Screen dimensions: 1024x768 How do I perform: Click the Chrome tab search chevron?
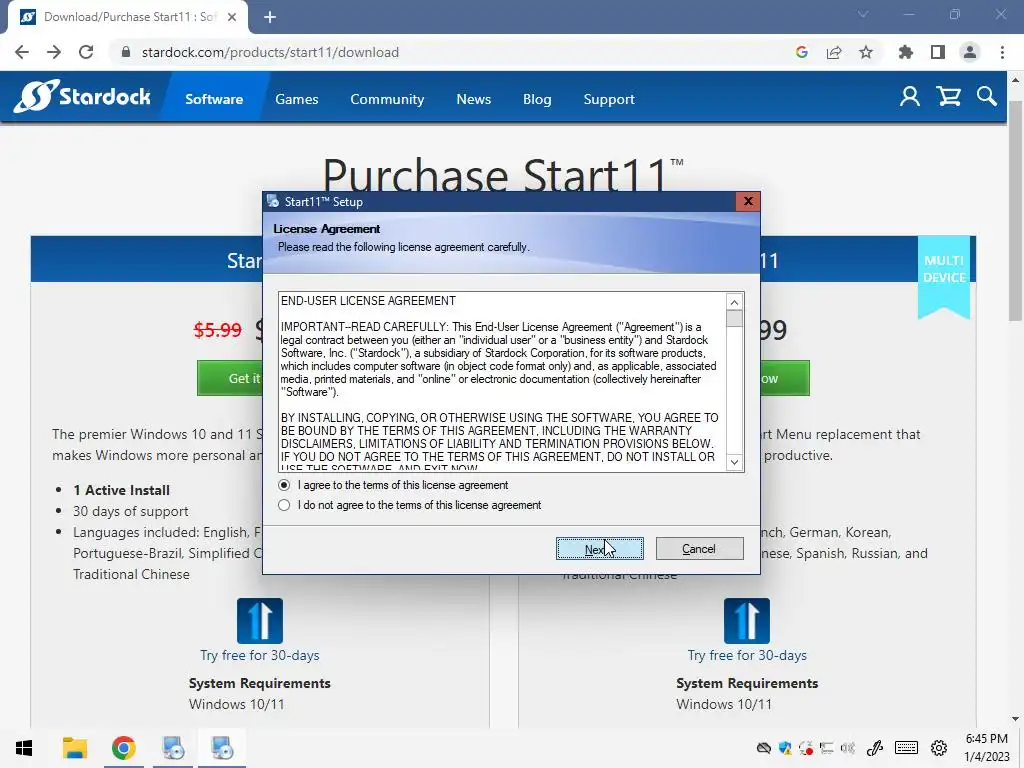click(863, 14)
